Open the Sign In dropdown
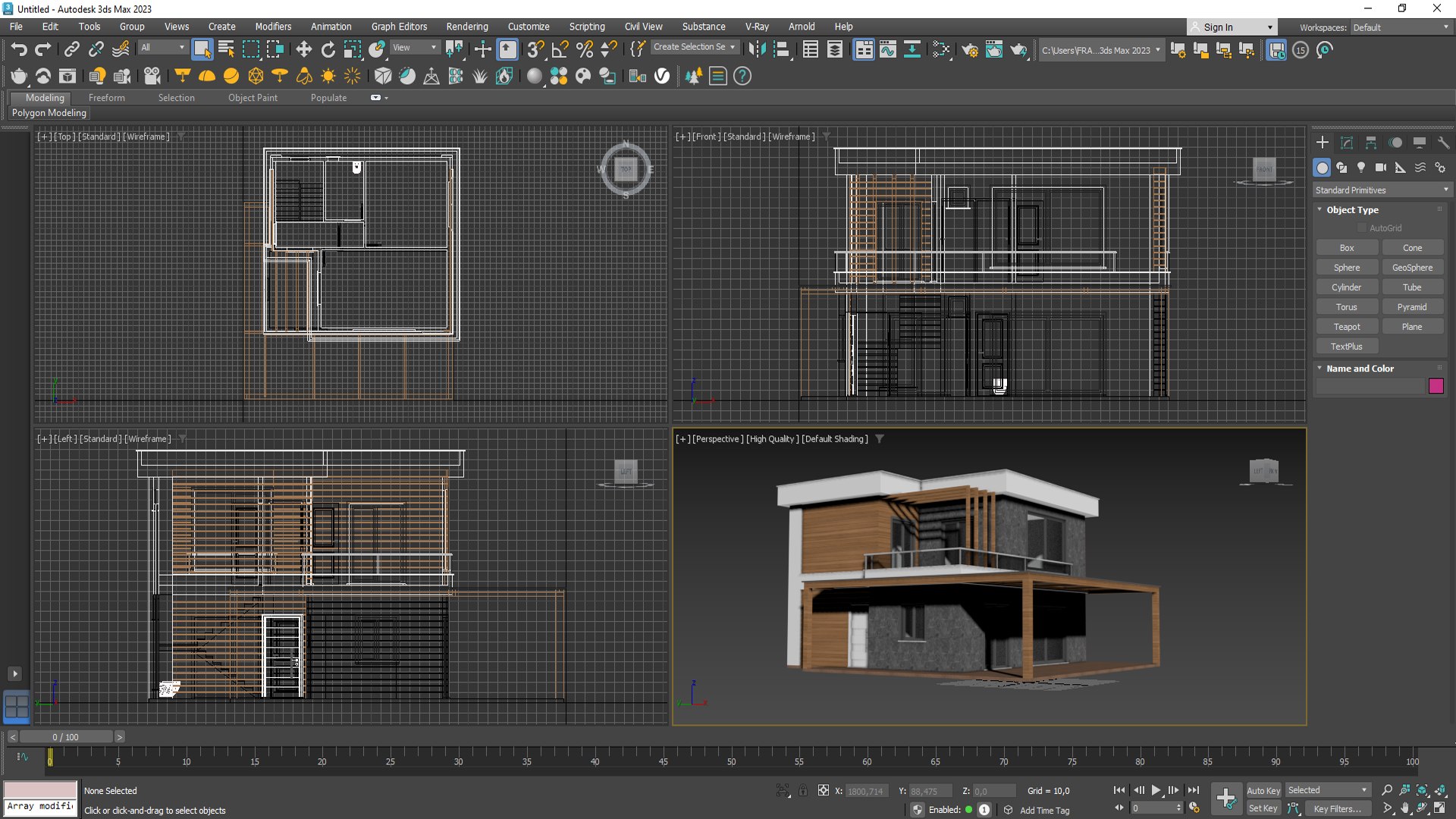Image resolution: width=1456 pixels, height=819 pixels. (1232, 27)
